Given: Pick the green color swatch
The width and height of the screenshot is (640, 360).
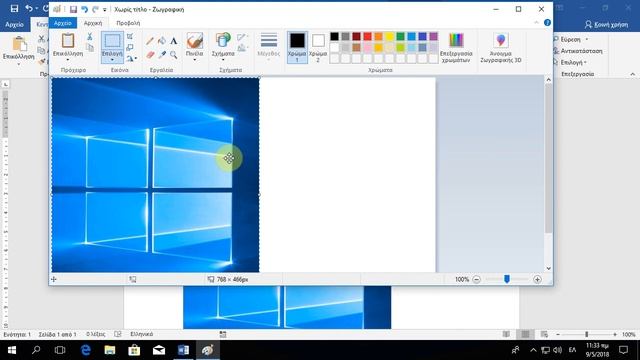Looking at the screenshot, I should [x=400, y=37].
